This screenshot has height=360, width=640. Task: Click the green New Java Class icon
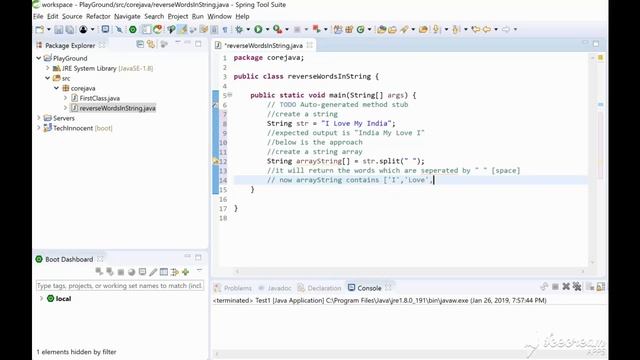pos(360,29)
